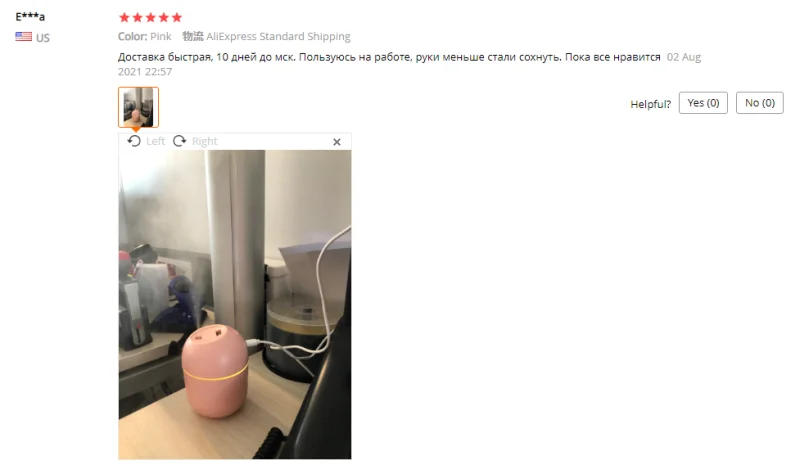800x474 pixels.
Task: Click the "Color: Pink" variant text
Action: (x=144, y=36)
